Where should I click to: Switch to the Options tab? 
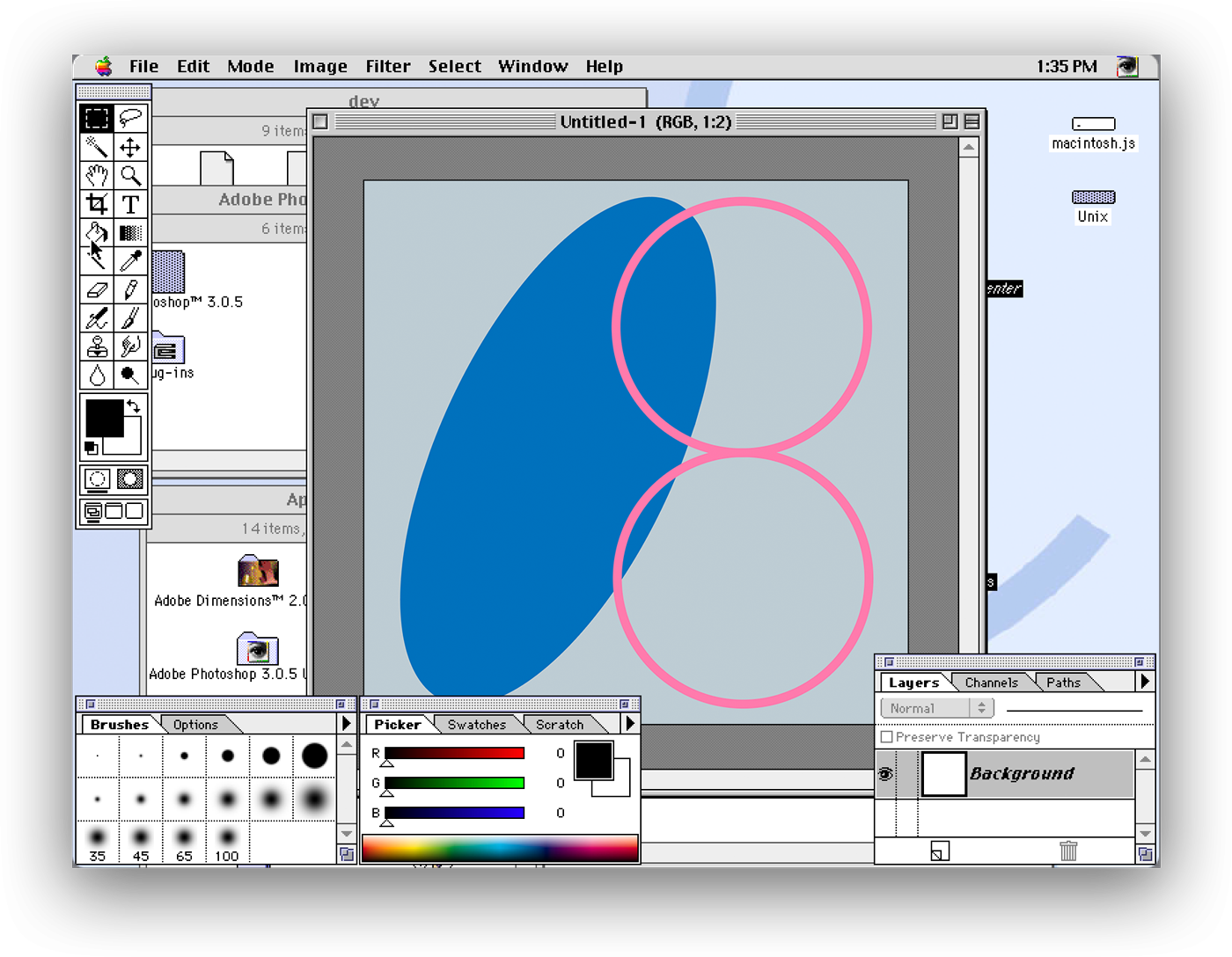[x=195, y=725]
